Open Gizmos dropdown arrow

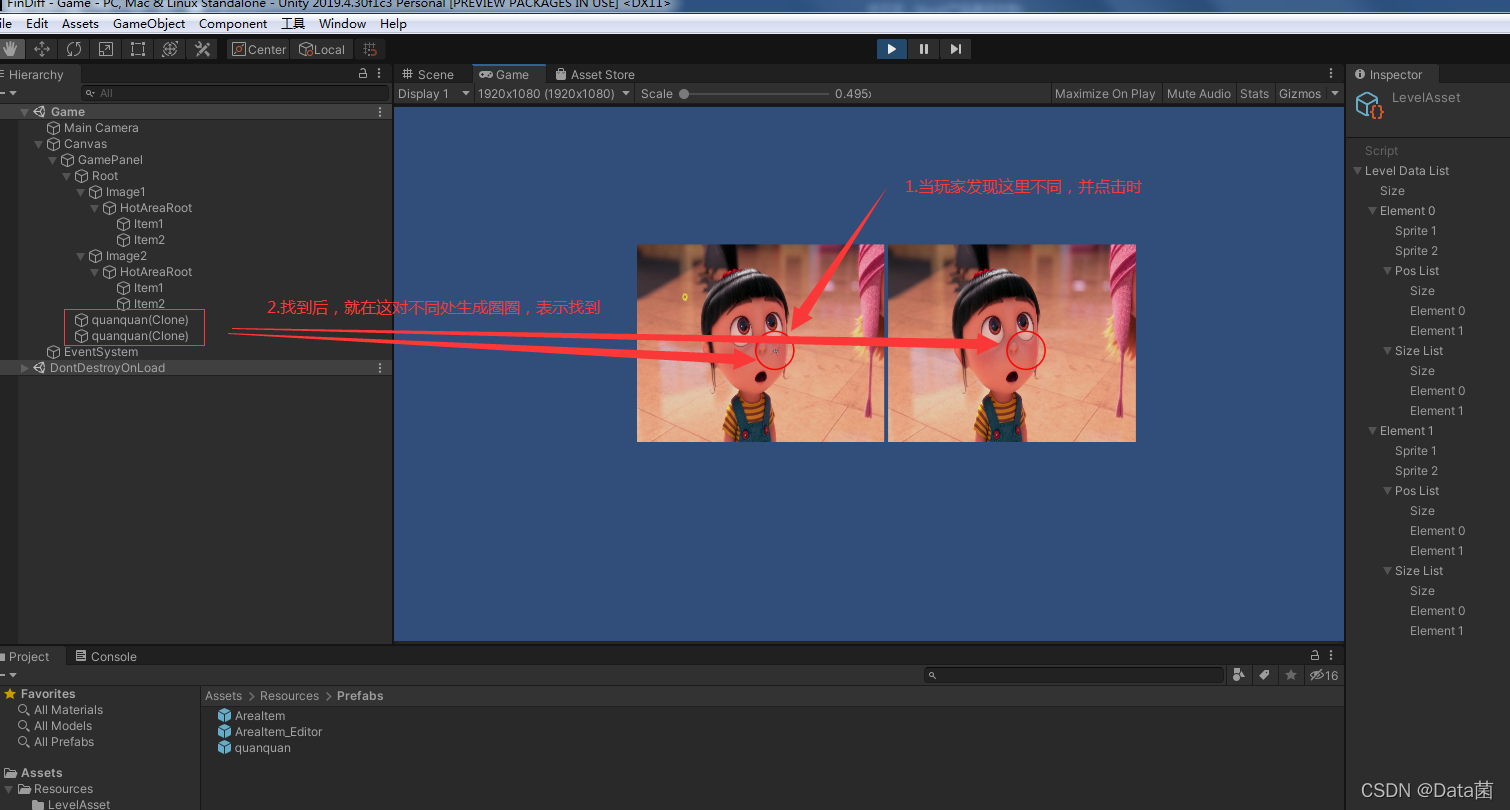1335,93
